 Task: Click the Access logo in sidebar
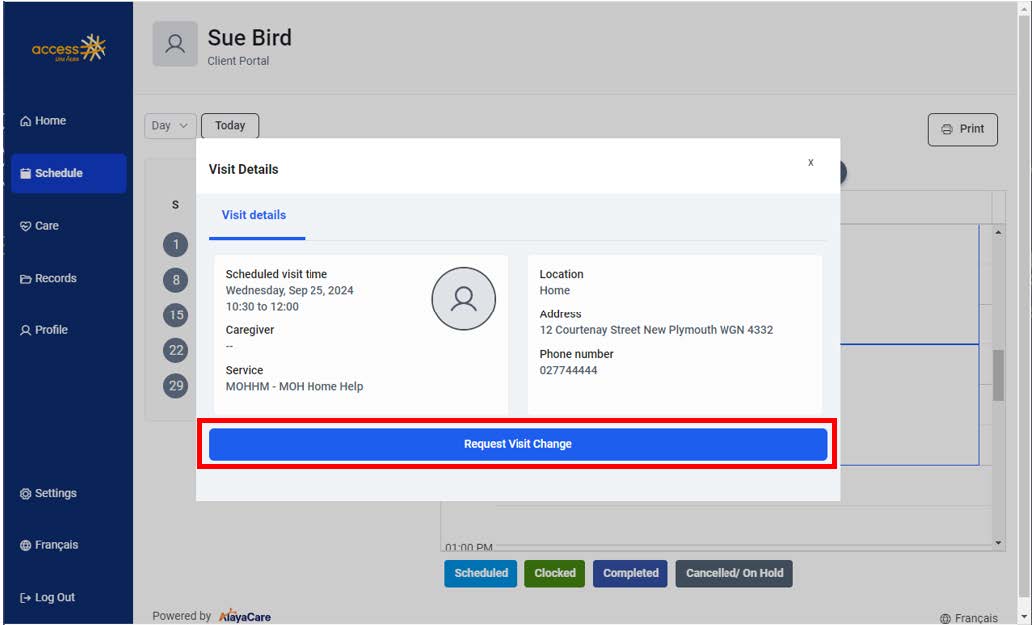(69, 48)
